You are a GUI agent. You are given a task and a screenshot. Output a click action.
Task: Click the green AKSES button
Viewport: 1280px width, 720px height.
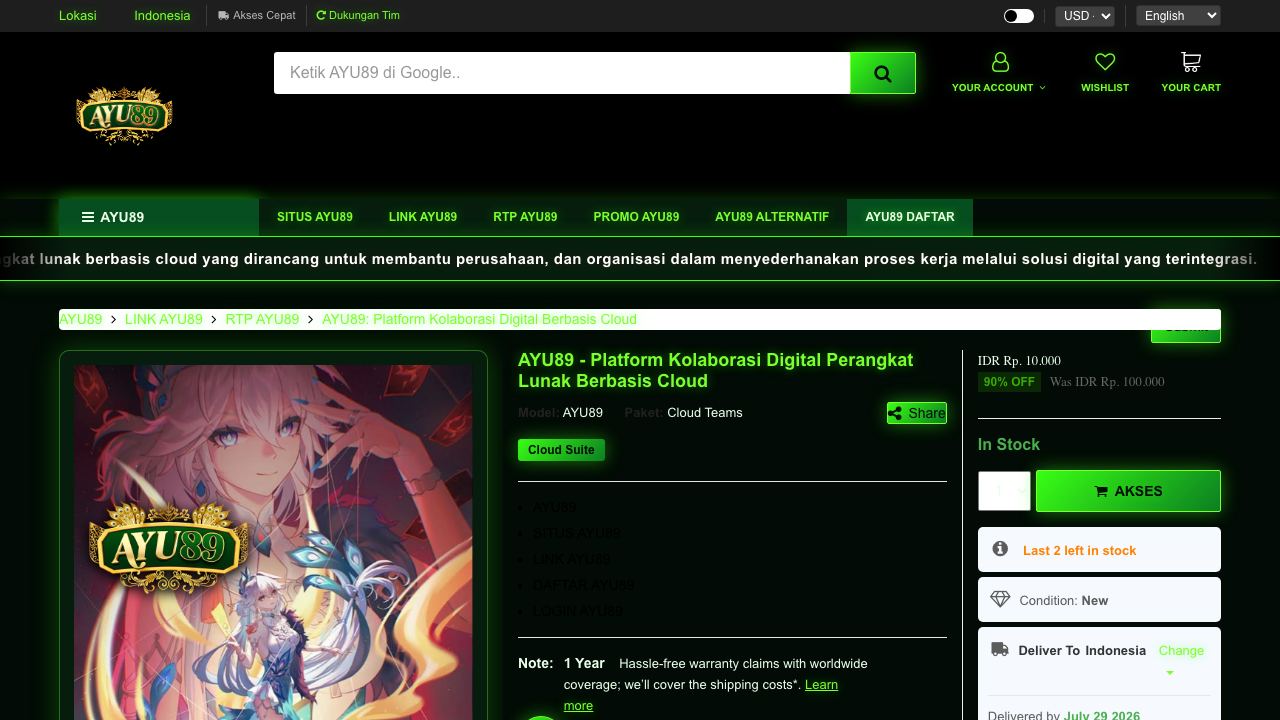[1128, 491]
